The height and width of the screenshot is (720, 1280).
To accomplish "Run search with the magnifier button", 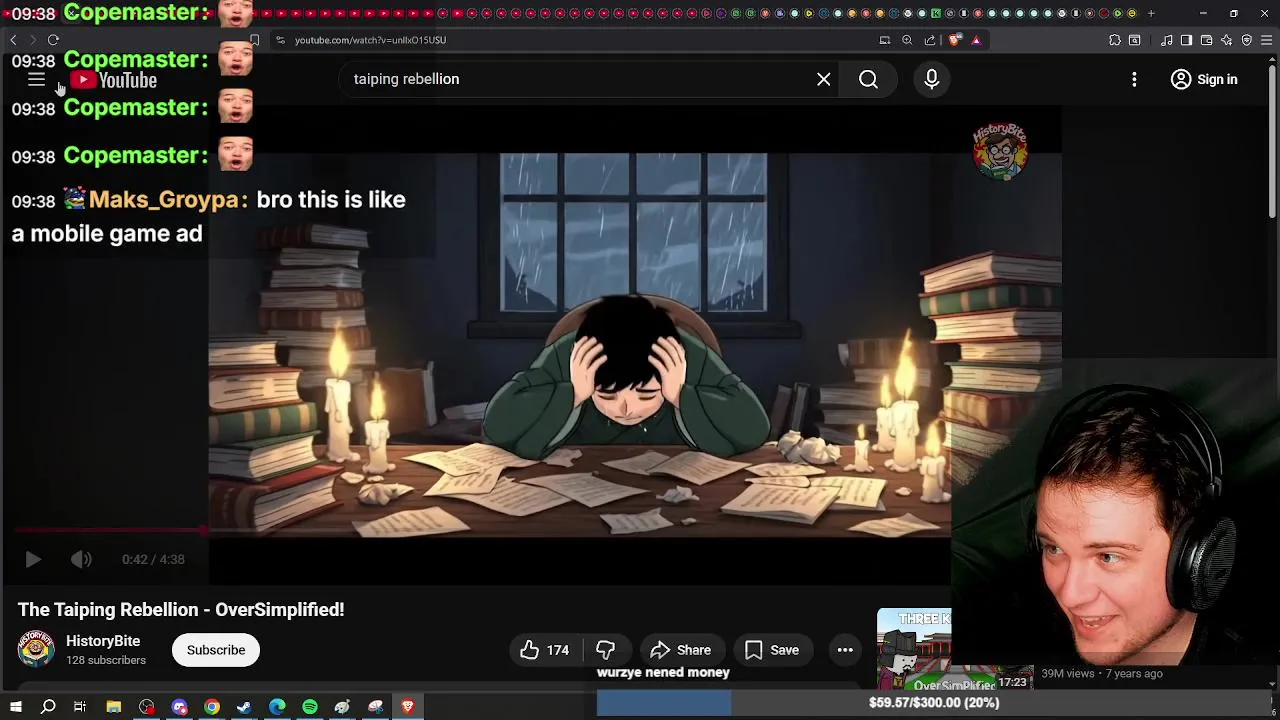I will 868,79.
